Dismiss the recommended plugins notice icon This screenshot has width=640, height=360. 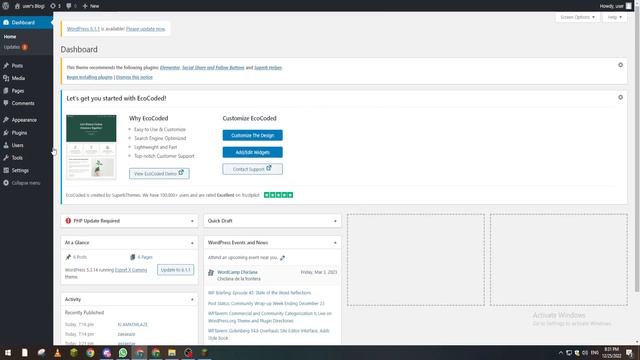pyautogui.click(x=620, y=65)
